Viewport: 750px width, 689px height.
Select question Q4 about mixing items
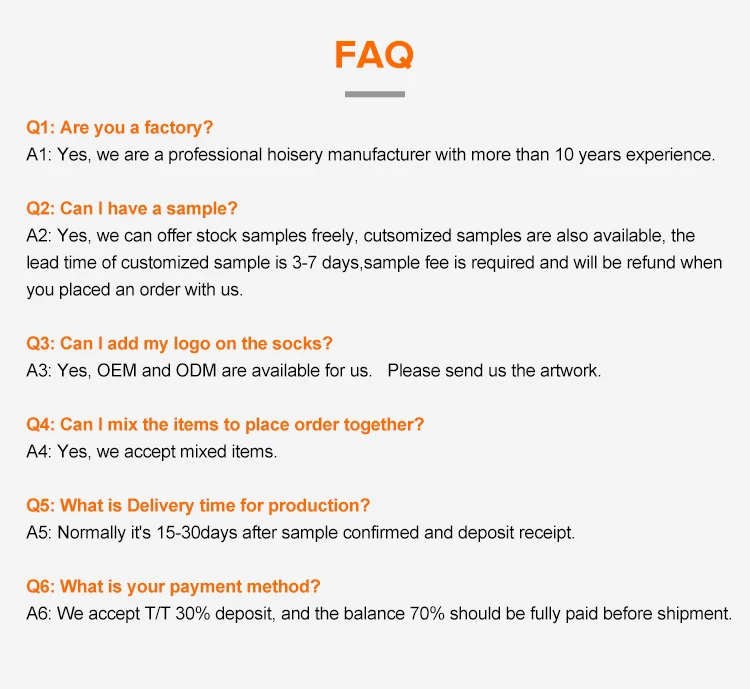(225, 425)
